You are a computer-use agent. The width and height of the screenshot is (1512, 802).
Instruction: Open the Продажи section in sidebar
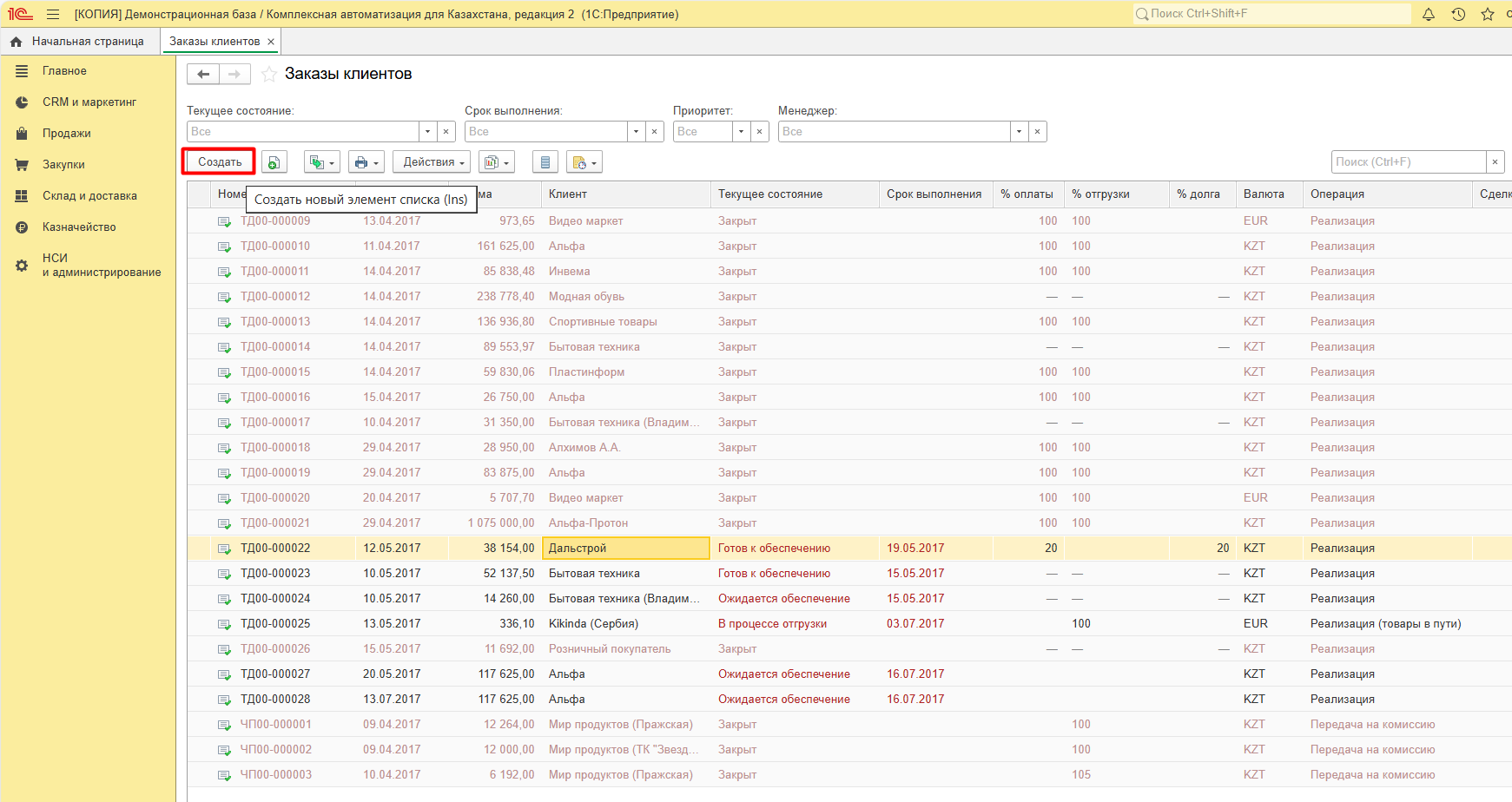[x=66, y=134]
